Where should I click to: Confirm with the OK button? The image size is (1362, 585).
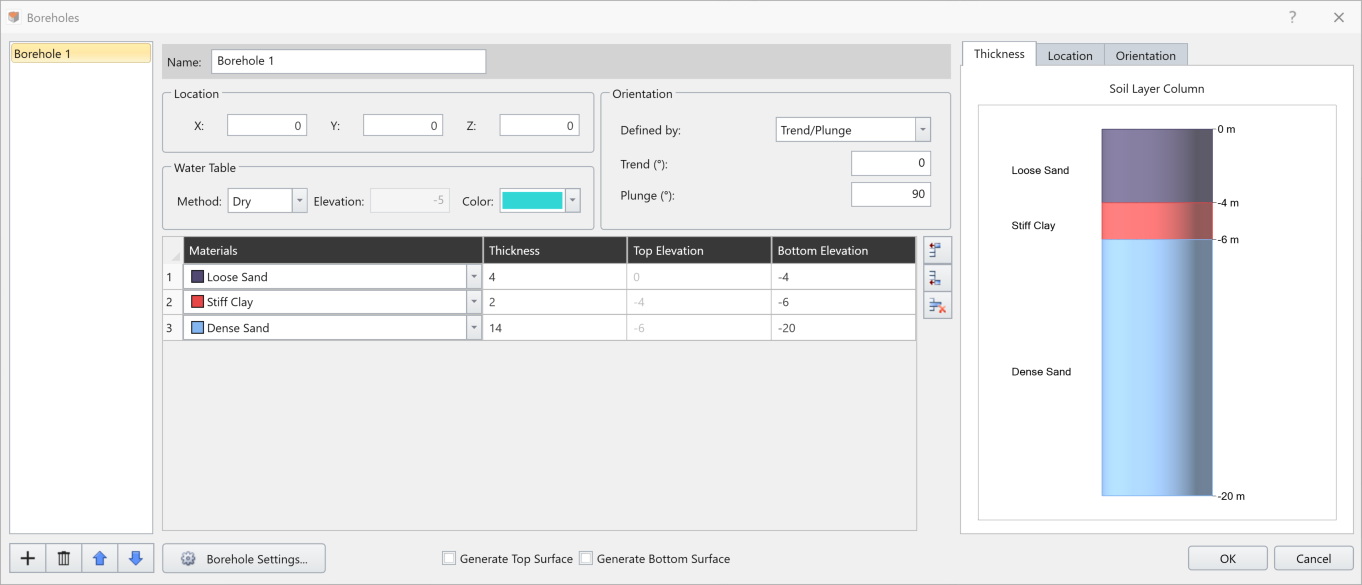pos(1228,559)
